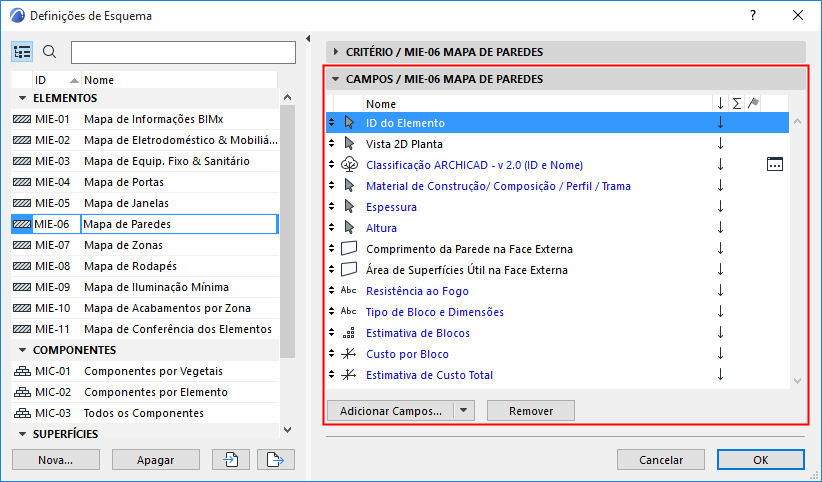Collapse the COMPONENTES group
This screenshot has width=822, height=482.
tap(22, 350)
